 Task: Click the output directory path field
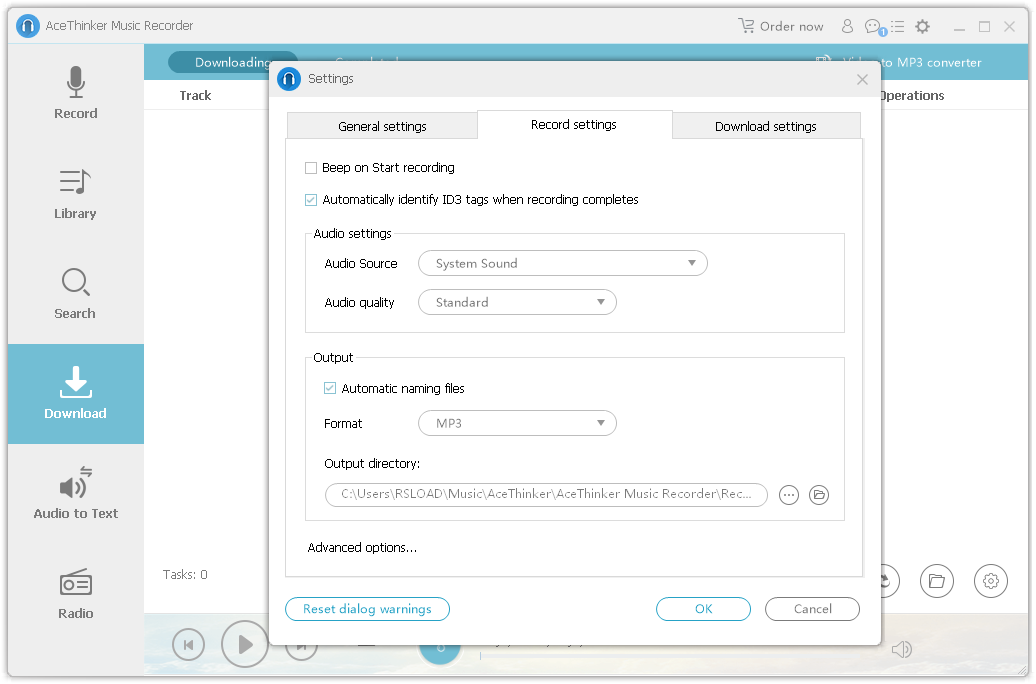[x=546, y=494]
